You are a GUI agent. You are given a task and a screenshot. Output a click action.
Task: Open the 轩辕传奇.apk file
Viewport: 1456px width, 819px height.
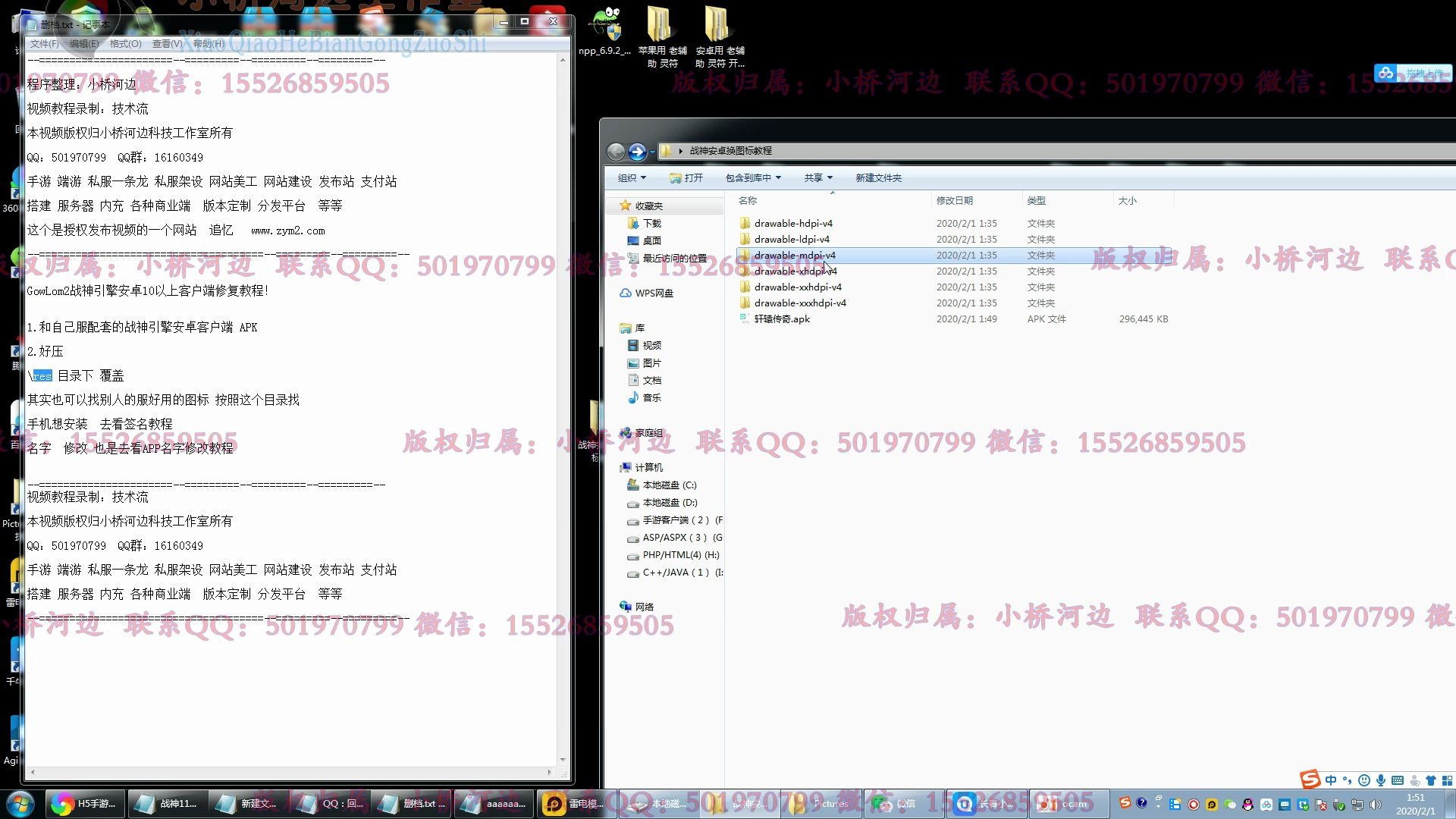point(781,319)
